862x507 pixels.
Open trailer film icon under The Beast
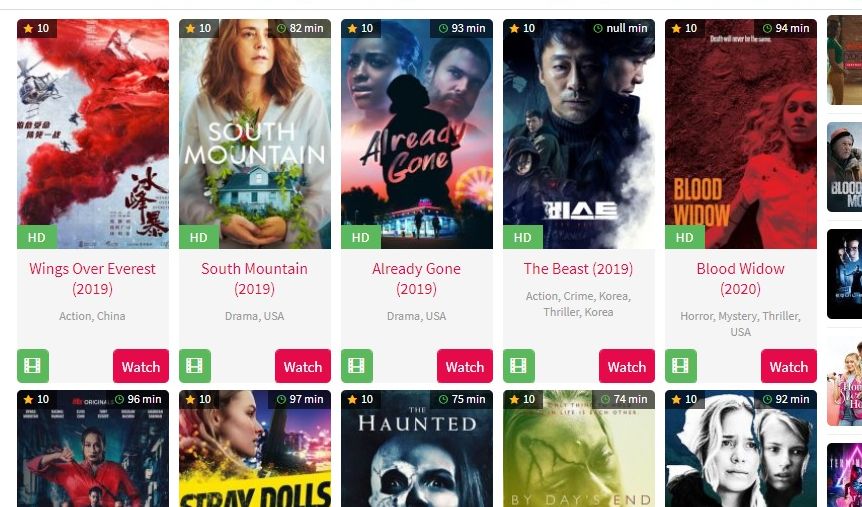[x=518, y=366]
